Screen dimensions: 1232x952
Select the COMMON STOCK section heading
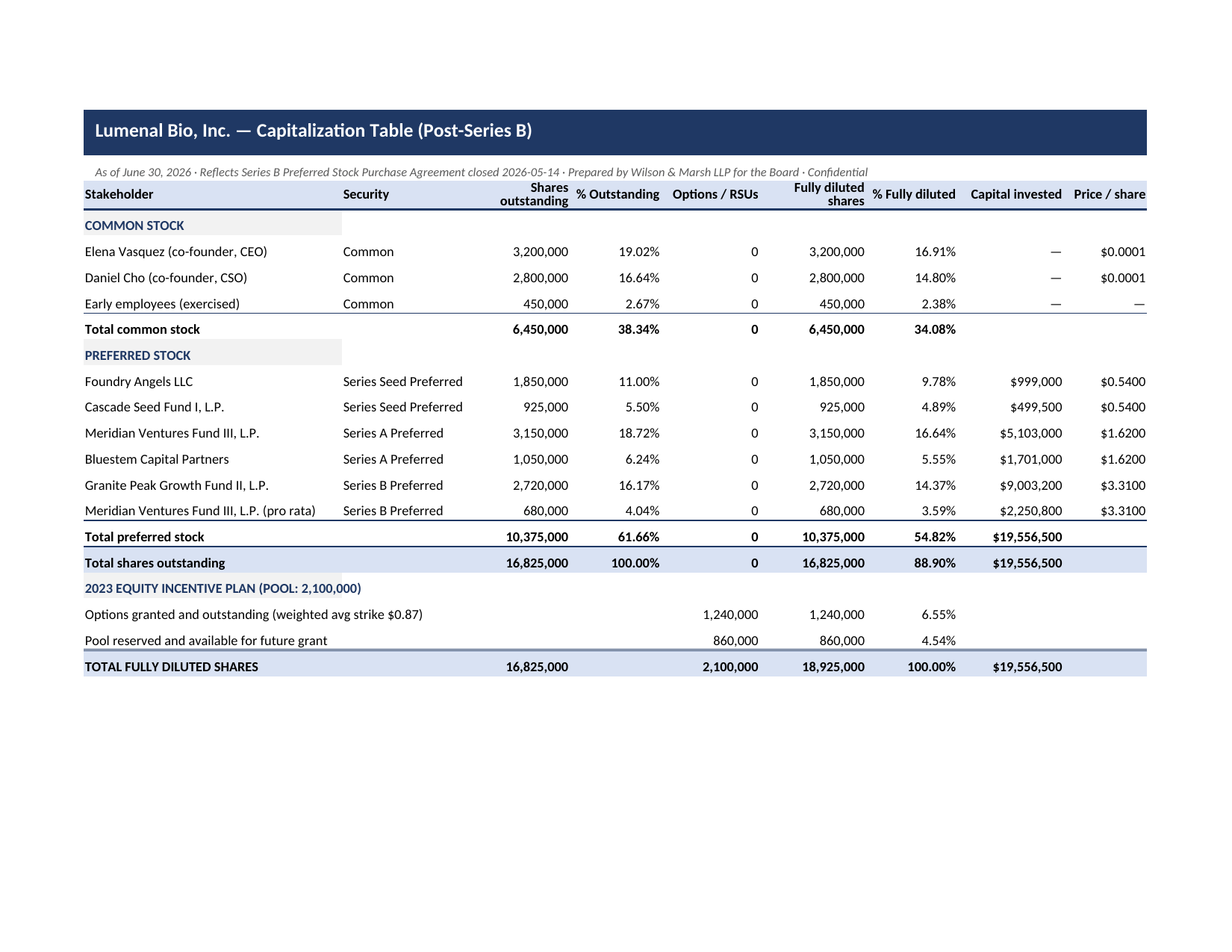coord(134,225)
